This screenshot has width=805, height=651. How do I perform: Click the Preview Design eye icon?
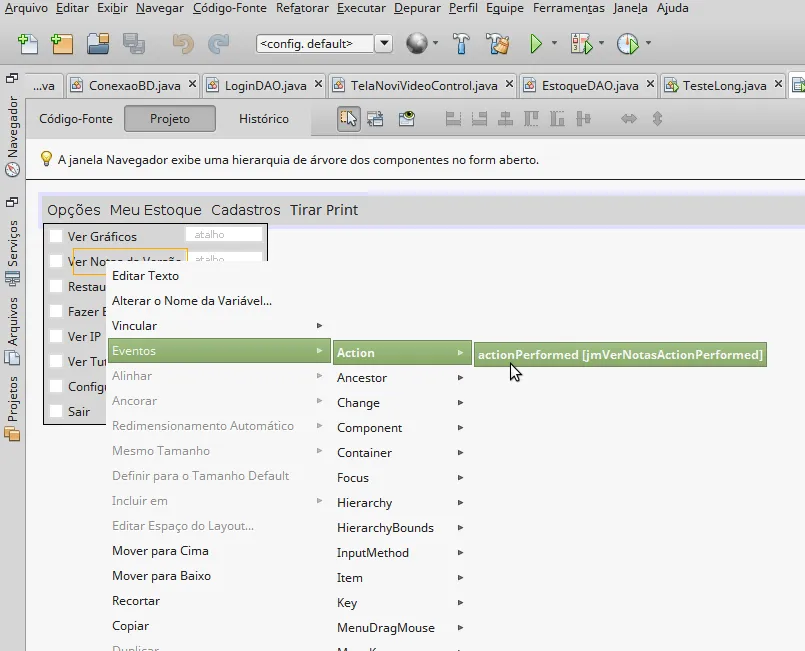coord(406,119)
